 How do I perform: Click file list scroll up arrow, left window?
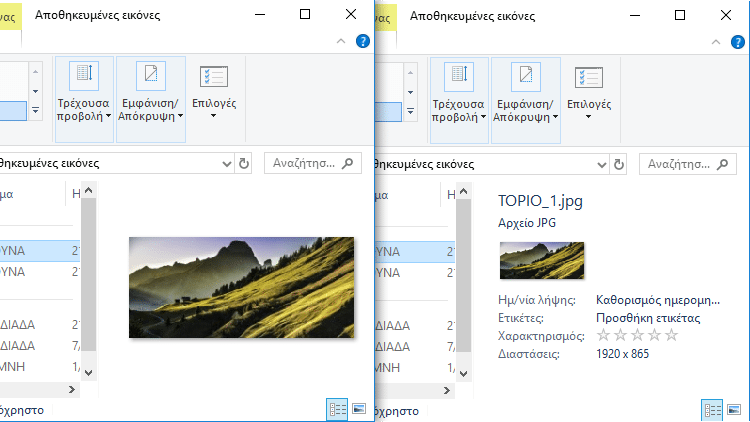pos(88,190)
